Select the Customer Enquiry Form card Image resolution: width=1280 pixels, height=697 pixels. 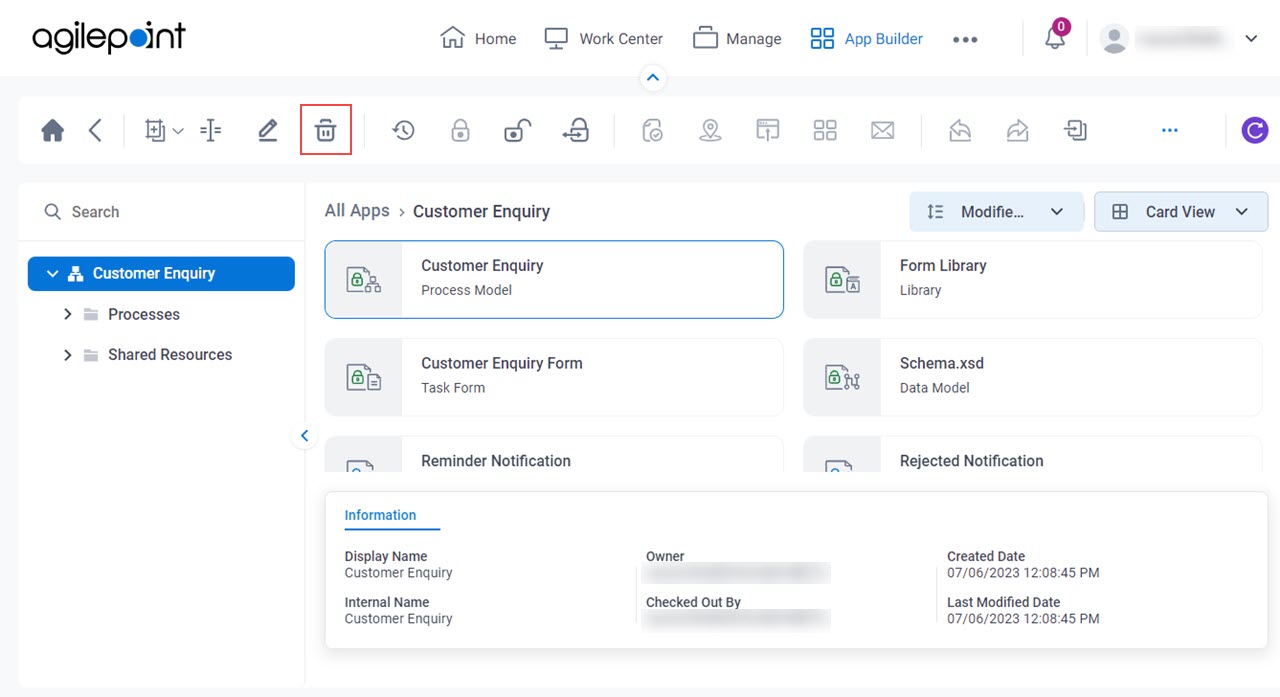tap(554, 377)
